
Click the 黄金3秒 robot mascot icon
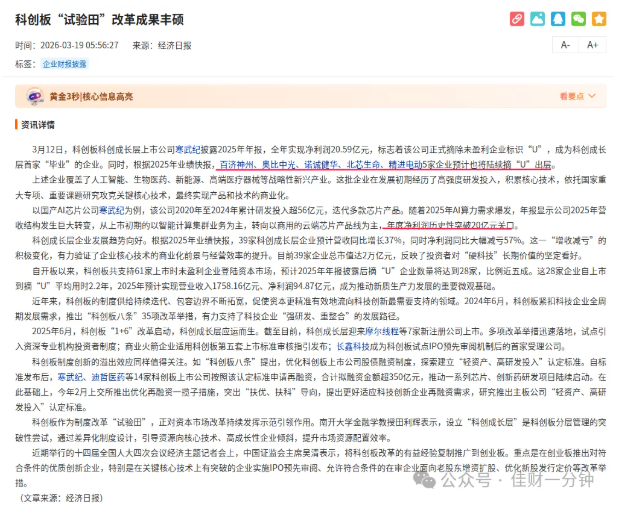(35, 96)
